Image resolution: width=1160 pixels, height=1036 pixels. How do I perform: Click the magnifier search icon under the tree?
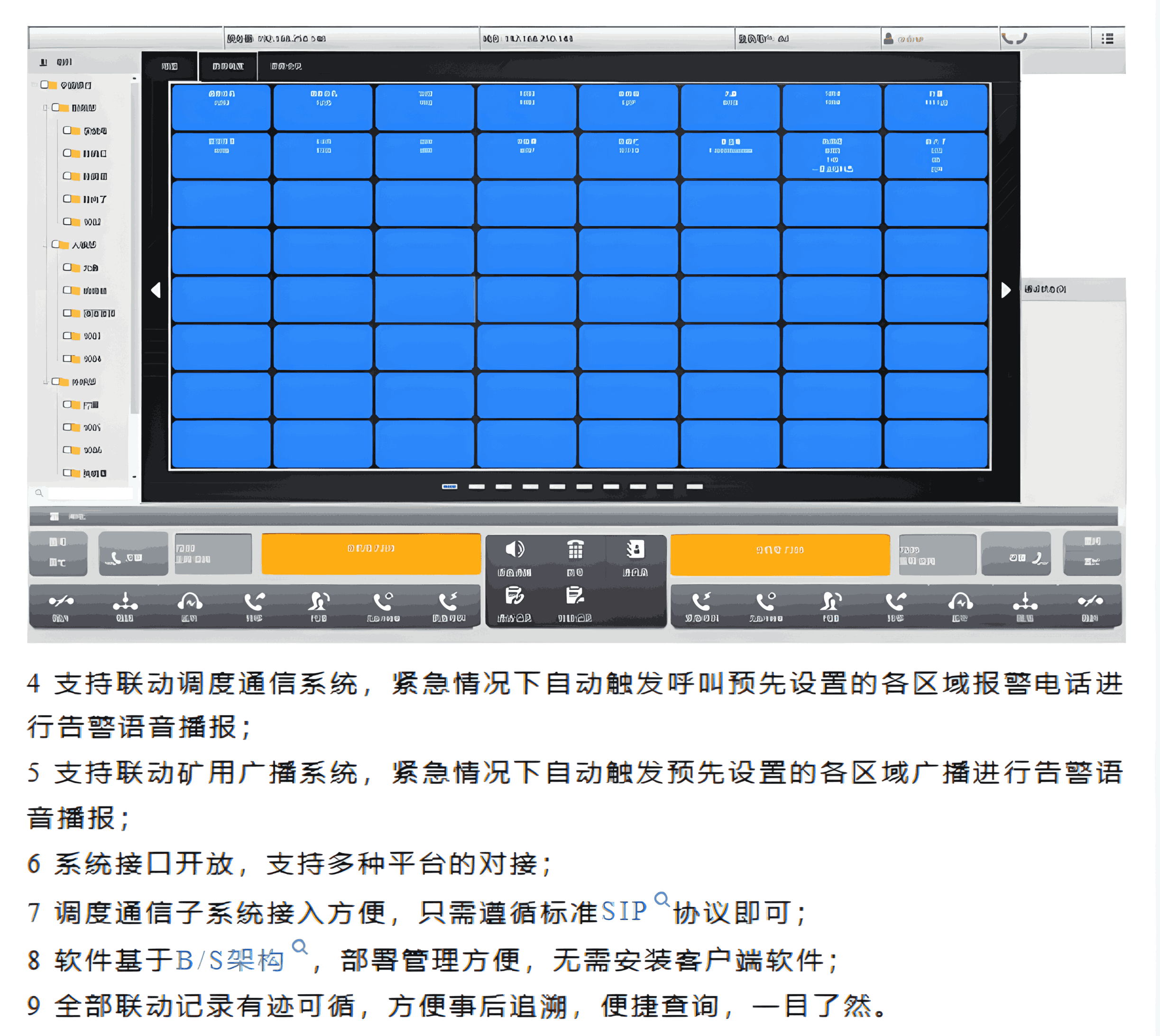coord(39,493)
